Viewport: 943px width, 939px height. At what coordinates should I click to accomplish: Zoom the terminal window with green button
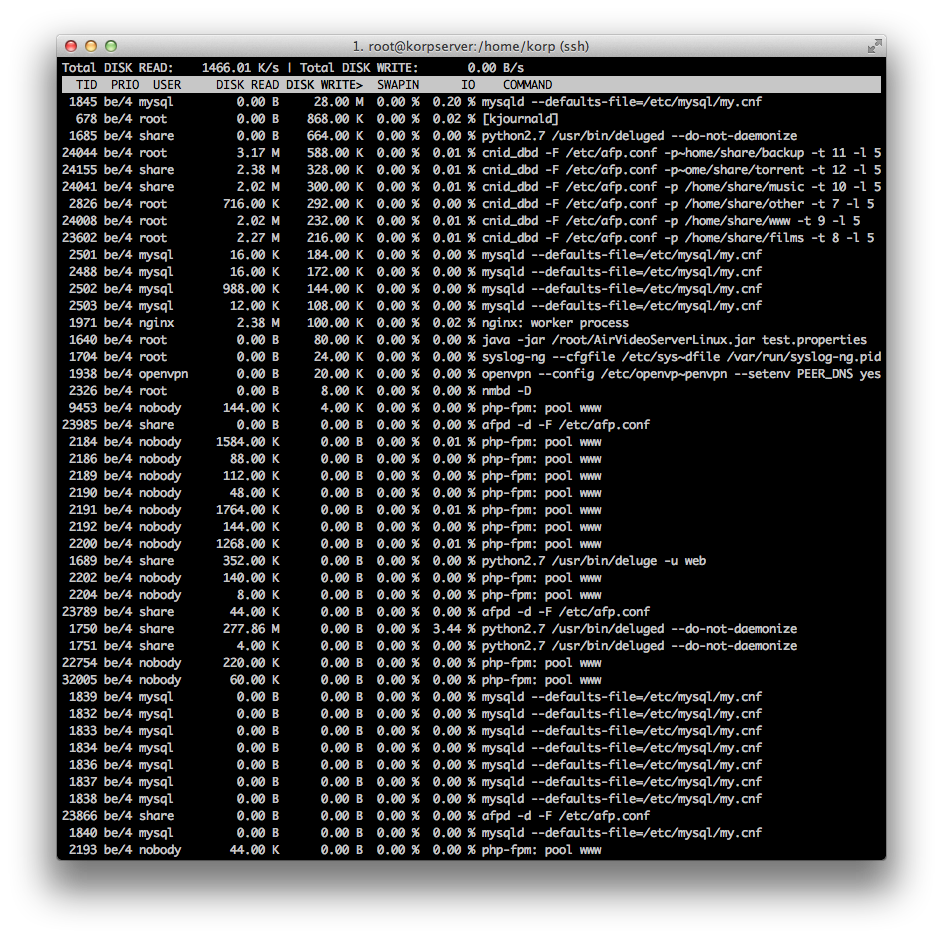[111, 46]
